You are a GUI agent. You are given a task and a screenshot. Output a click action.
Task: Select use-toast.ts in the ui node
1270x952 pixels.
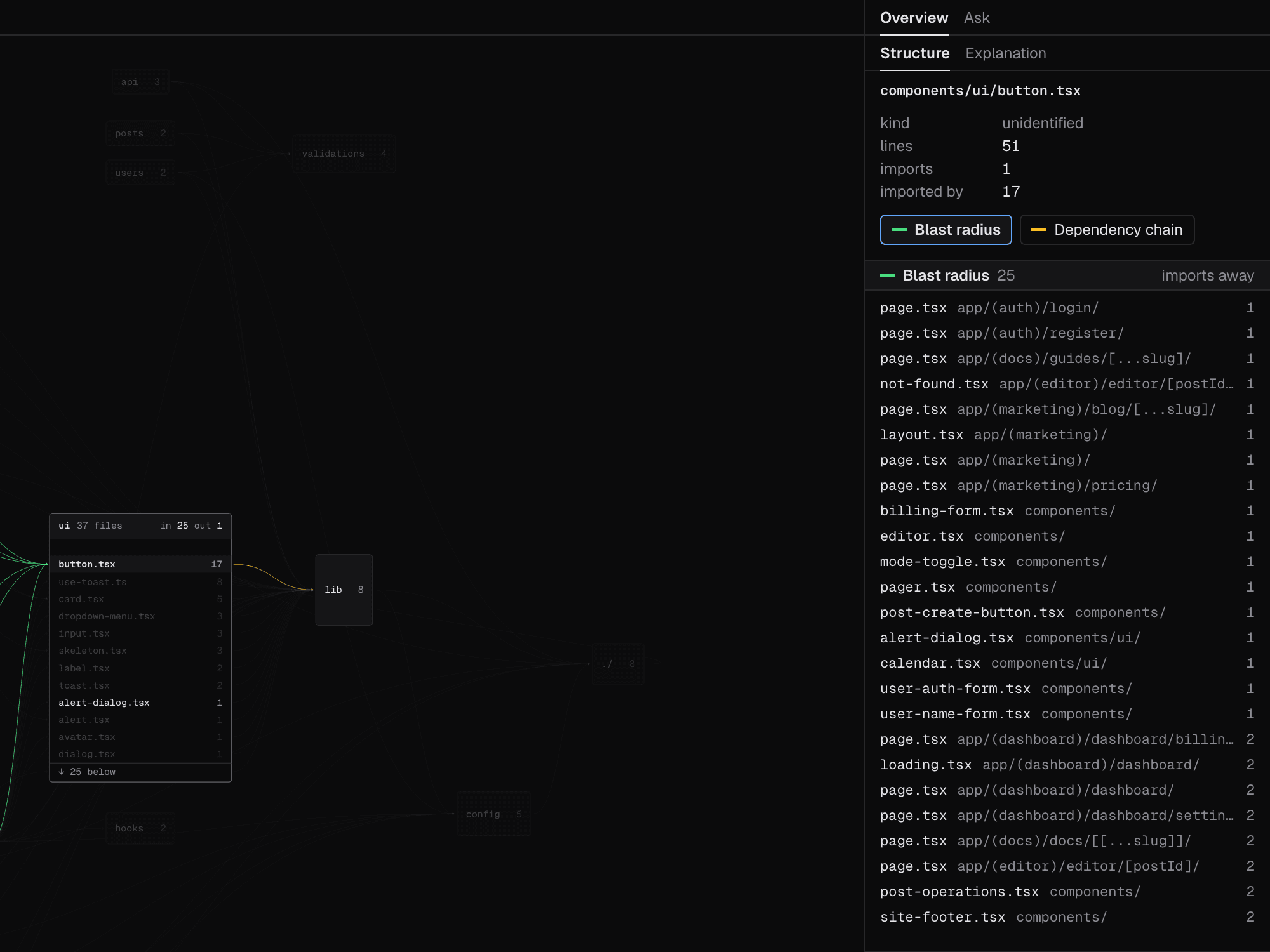pos(140,582)
